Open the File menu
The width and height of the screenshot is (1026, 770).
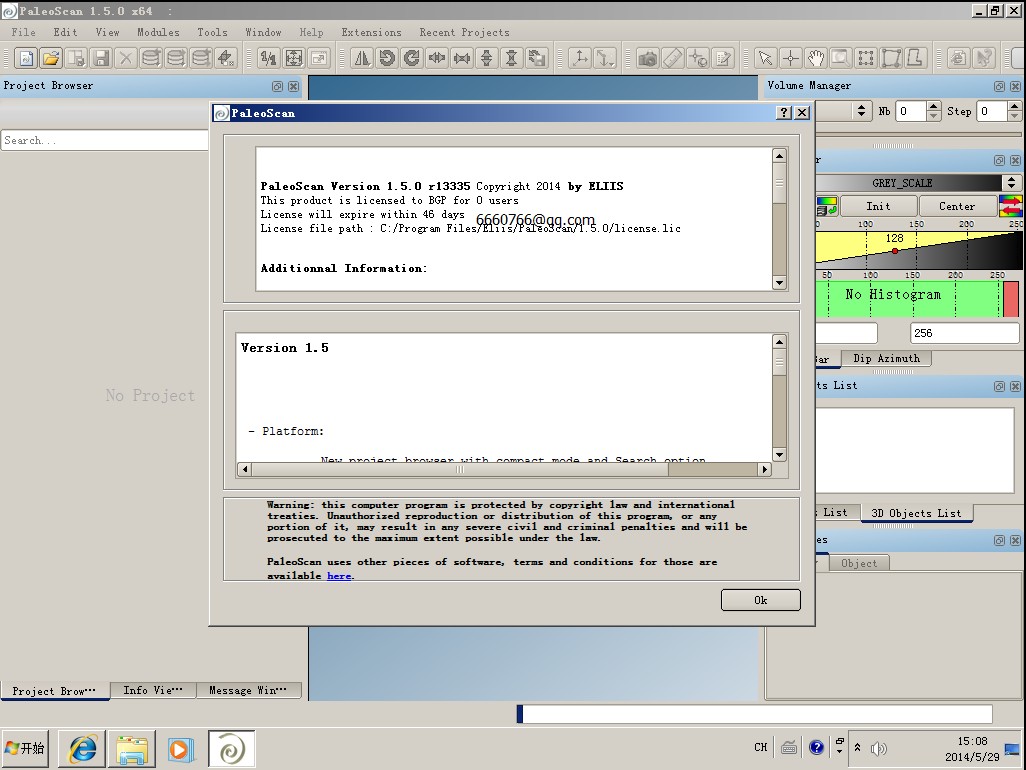coord(24,32)
